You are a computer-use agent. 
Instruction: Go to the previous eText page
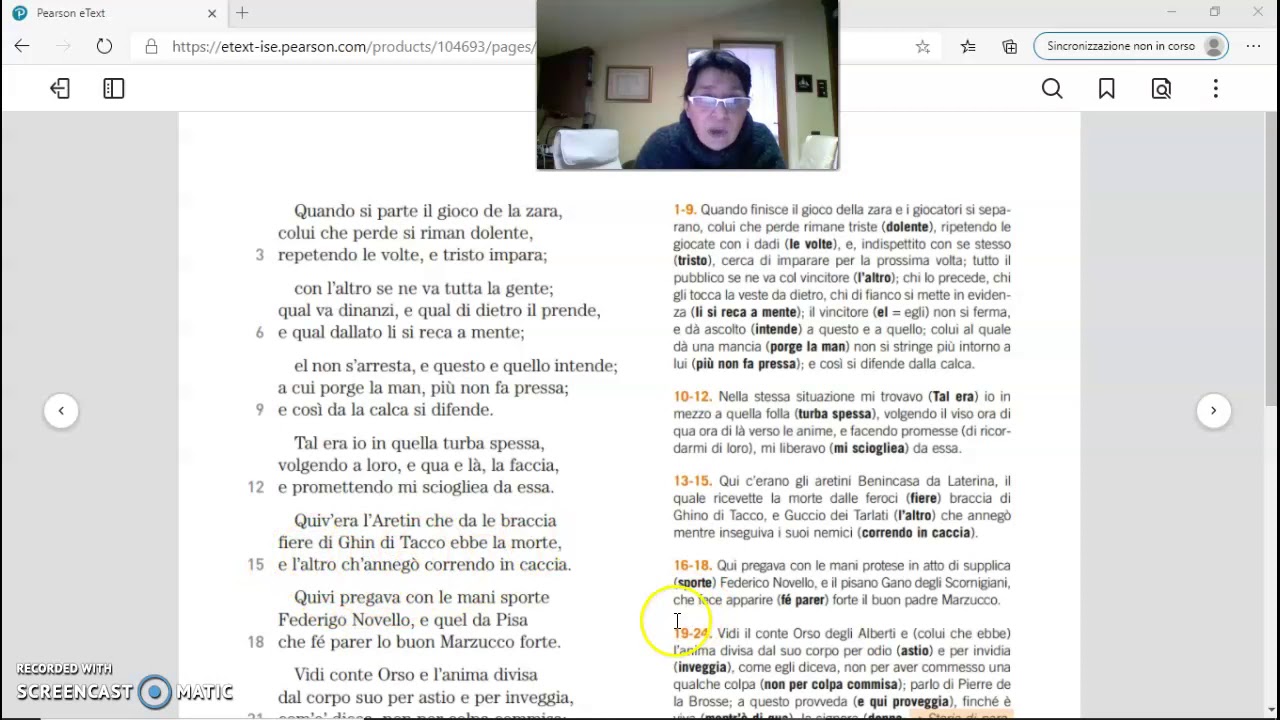(61, 410)
